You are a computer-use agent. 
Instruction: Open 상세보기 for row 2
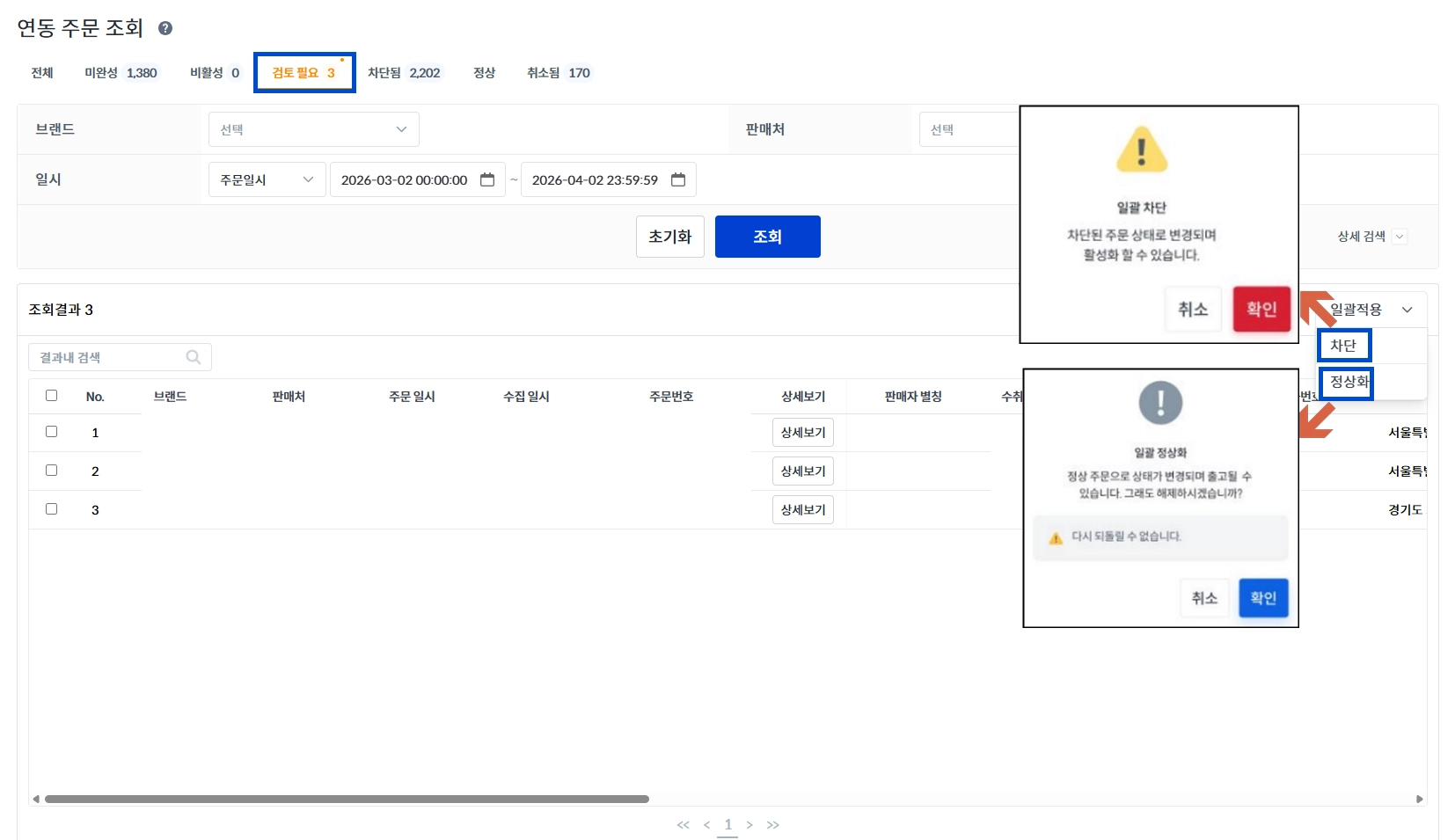point(803,471)
